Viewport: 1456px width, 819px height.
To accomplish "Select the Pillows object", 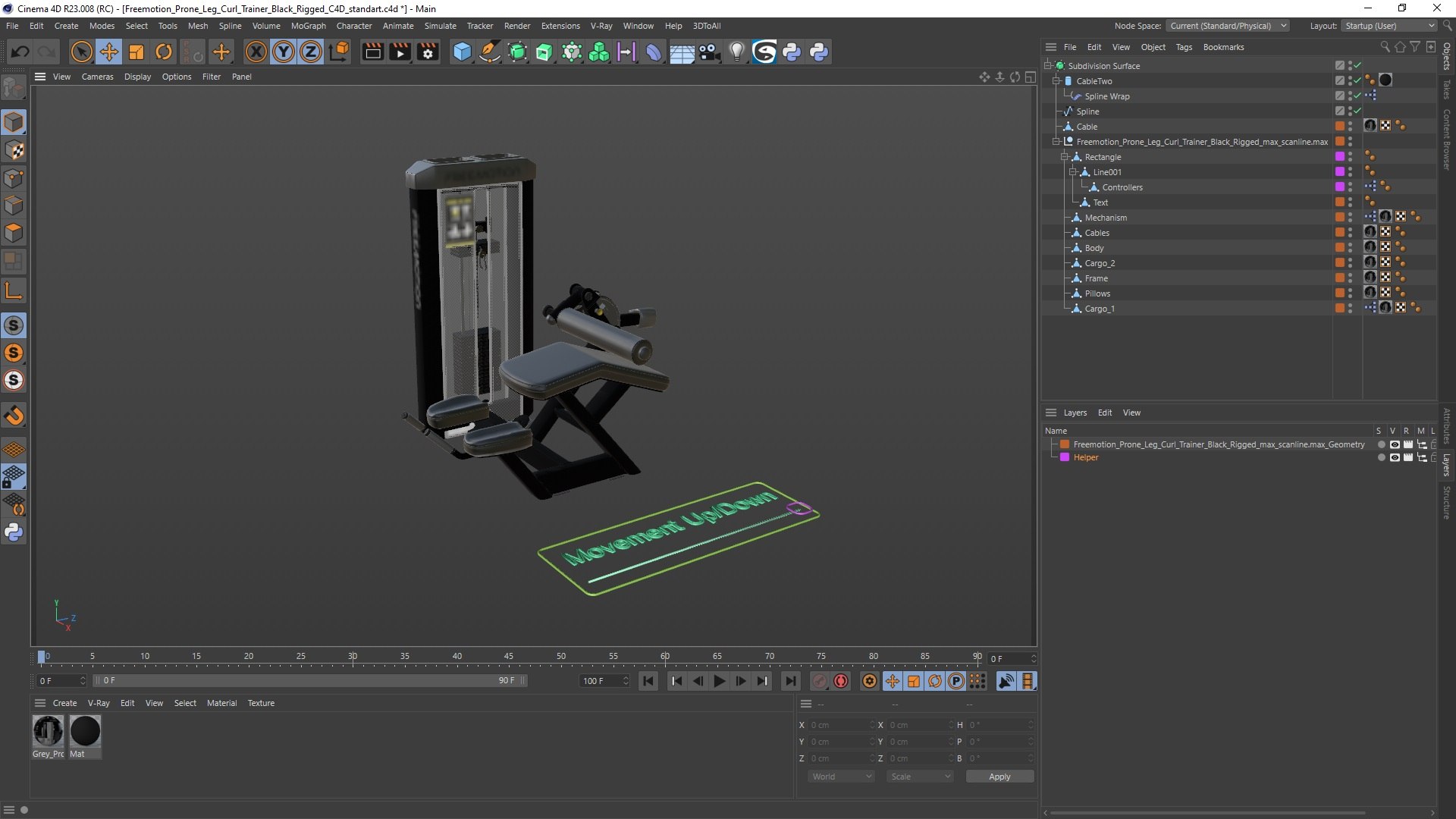I will pyautogui.click(x=1097, y=293).
